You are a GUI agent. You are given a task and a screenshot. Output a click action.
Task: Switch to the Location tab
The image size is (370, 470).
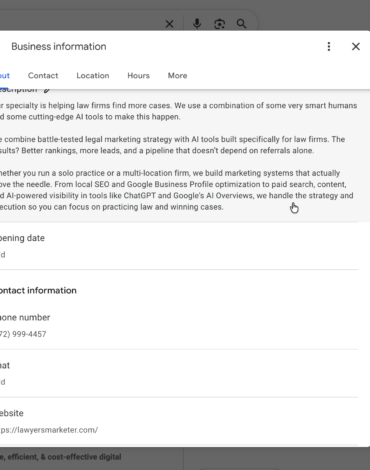point(93,76)
